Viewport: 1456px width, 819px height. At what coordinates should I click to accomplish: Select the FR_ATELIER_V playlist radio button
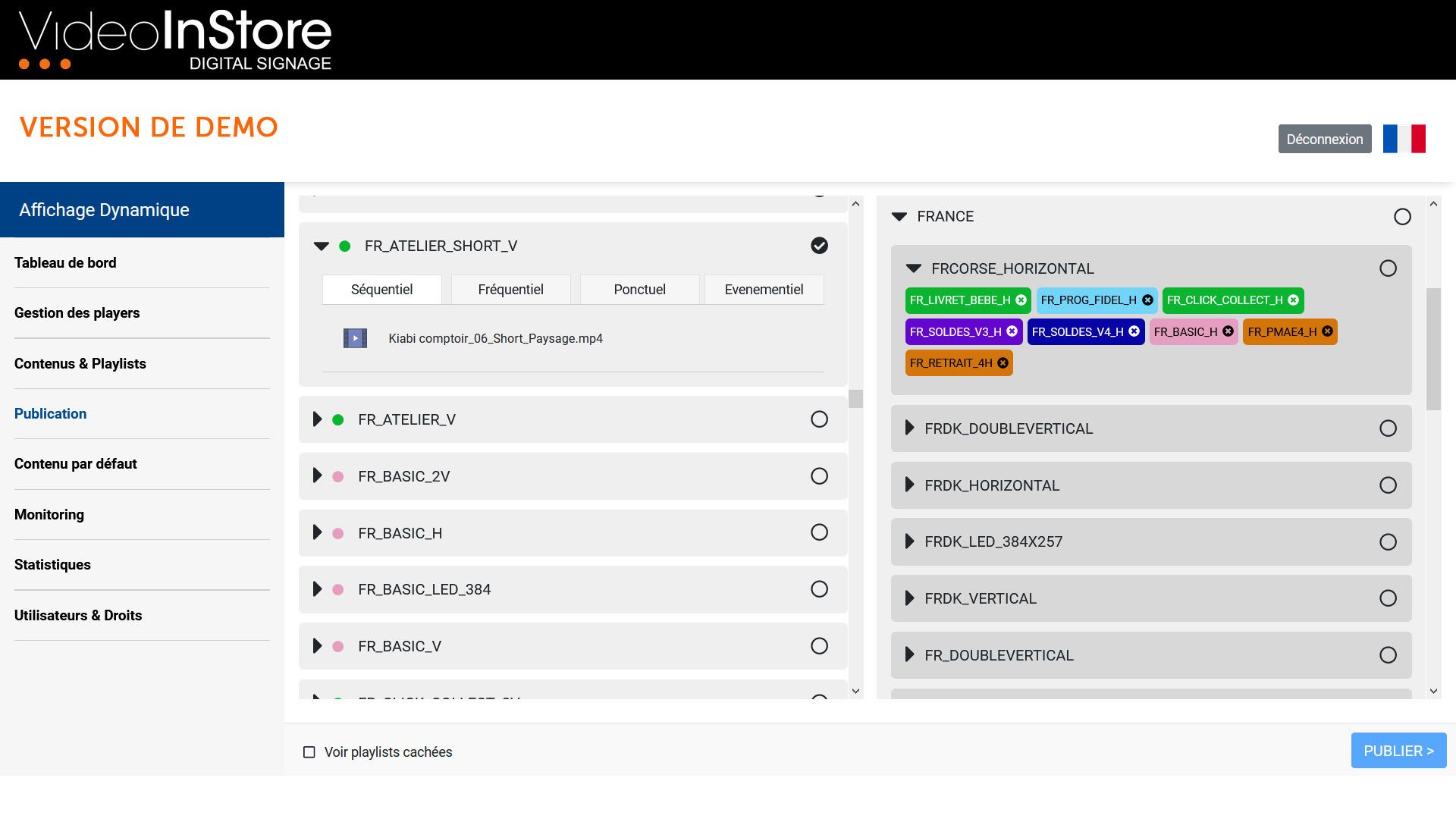[x=819, y=419]
